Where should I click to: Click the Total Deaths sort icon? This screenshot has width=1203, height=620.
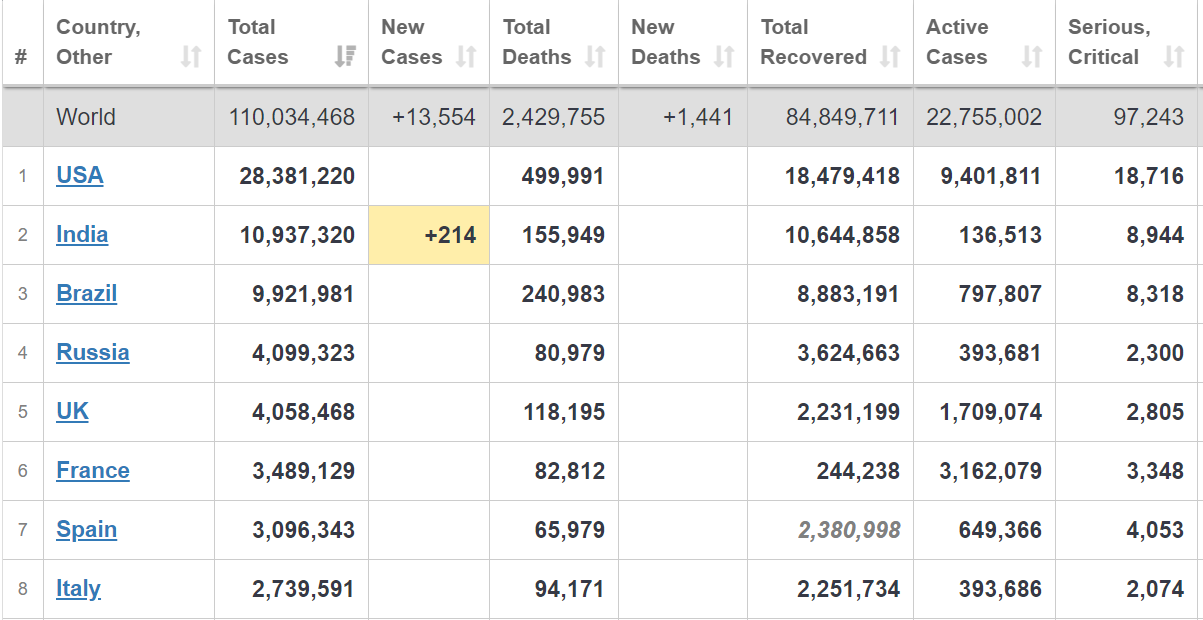click(x=595, y=57)
